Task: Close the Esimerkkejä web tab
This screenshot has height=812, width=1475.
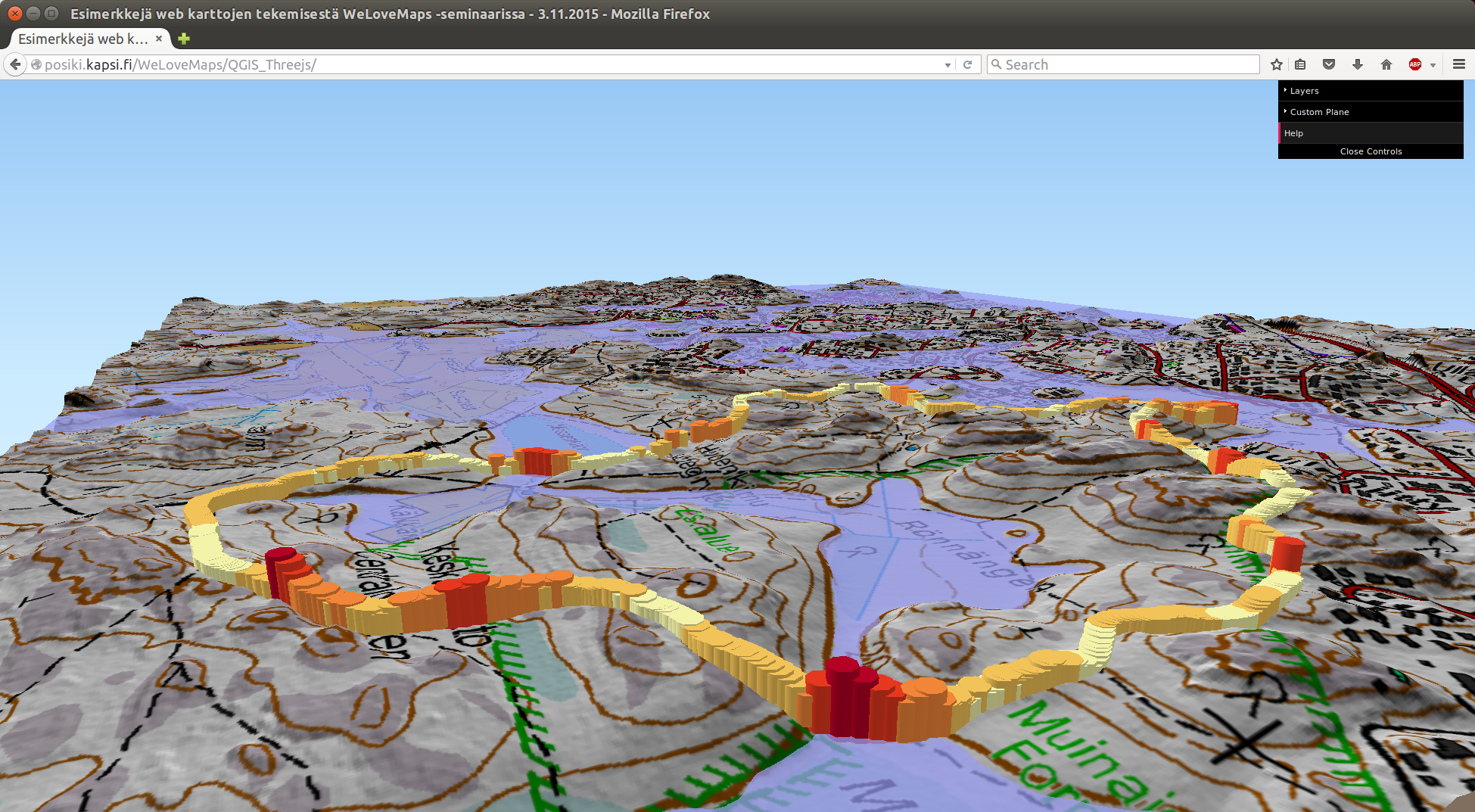Action: [159, 39]
